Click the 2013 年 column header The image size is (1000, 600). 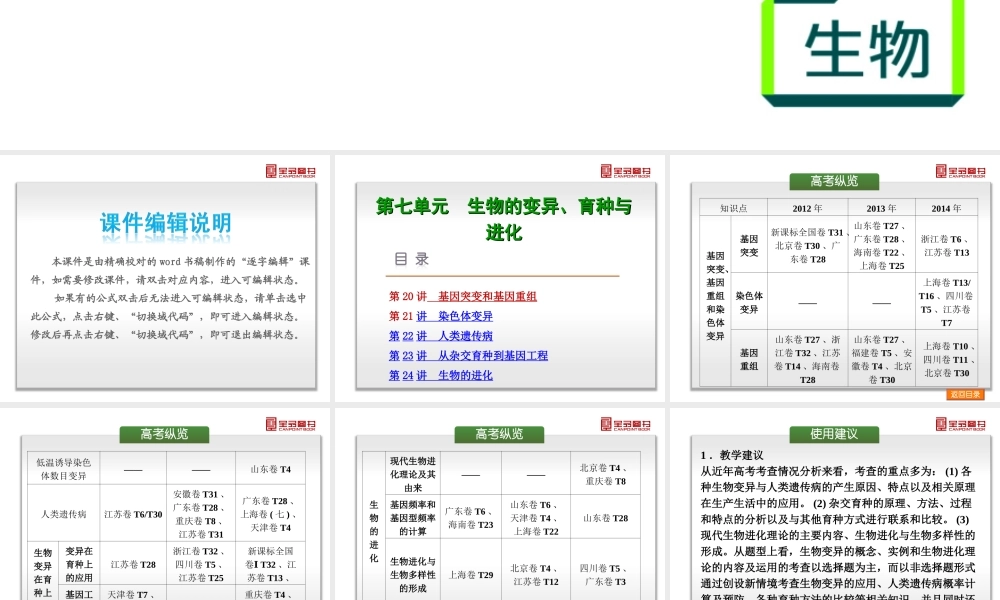point(881,208)
